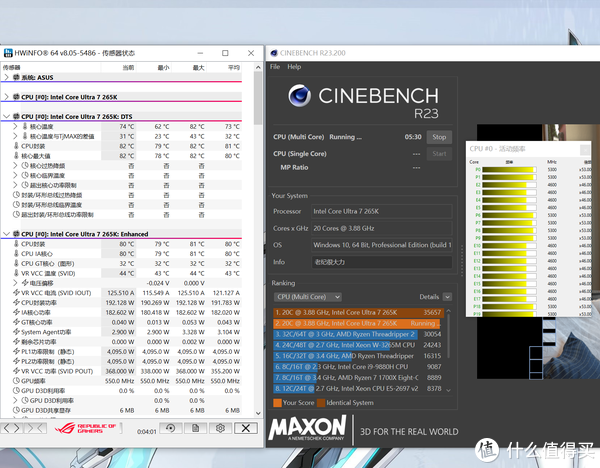Select the CPU GT核心 (图形) sensor row
The height and width of the screenshot is (468, 600).
tap(122, 264)
